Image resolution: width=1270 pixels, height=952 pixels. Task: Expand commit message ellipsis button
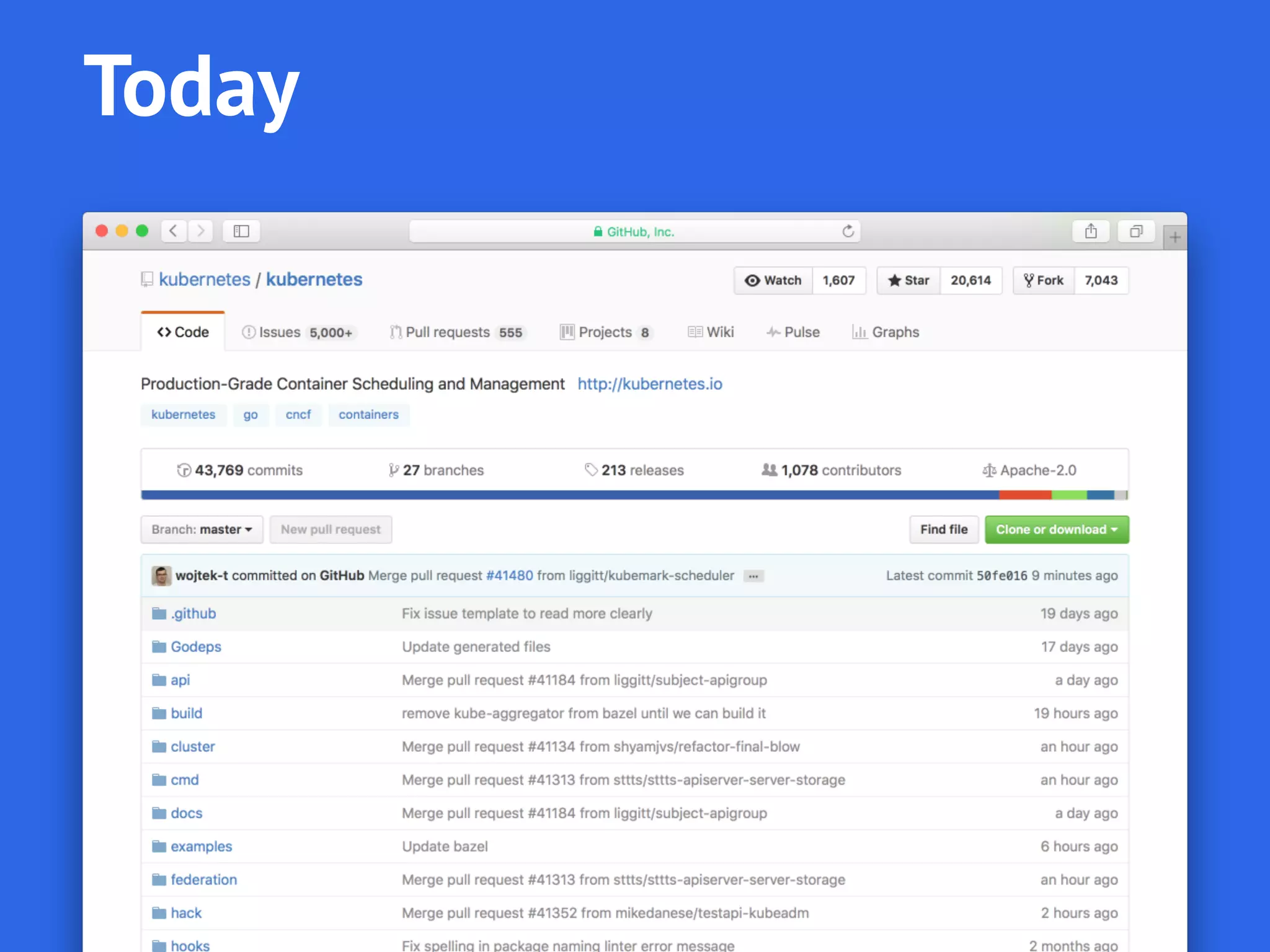(753, 576)
